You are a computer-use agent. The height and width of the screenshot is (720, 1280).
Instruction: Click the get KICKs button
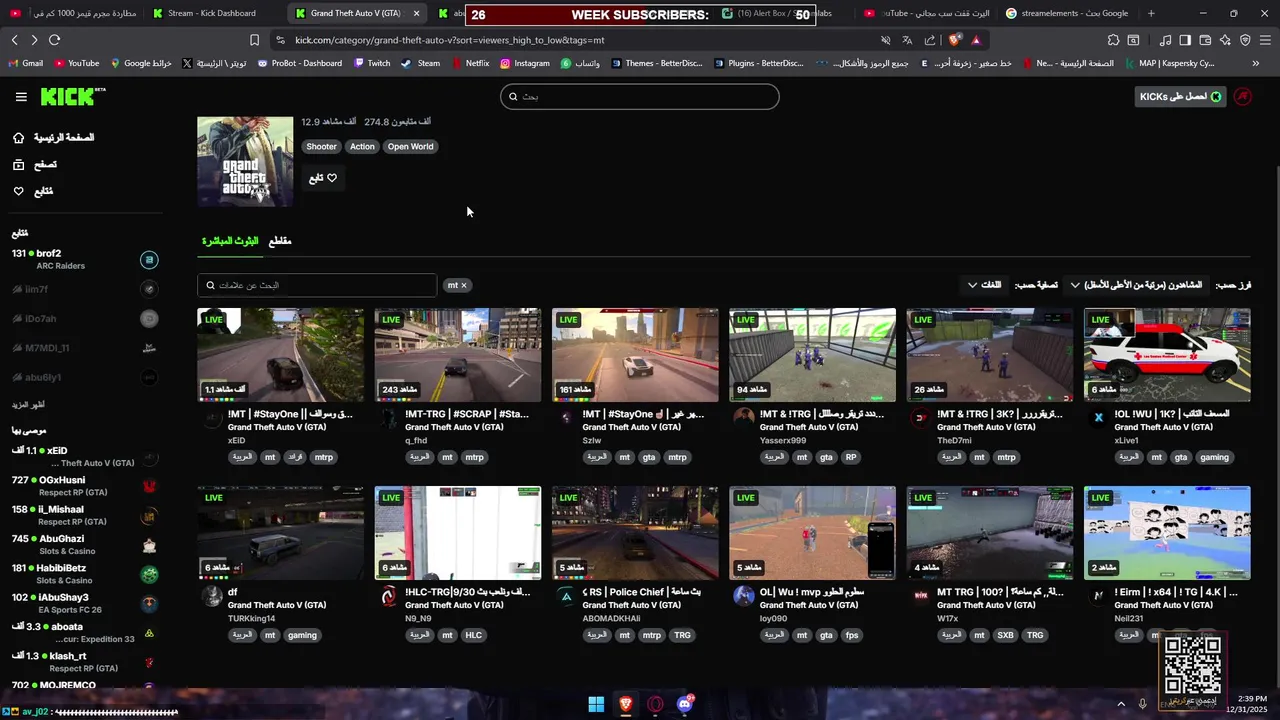[1181, 97]
